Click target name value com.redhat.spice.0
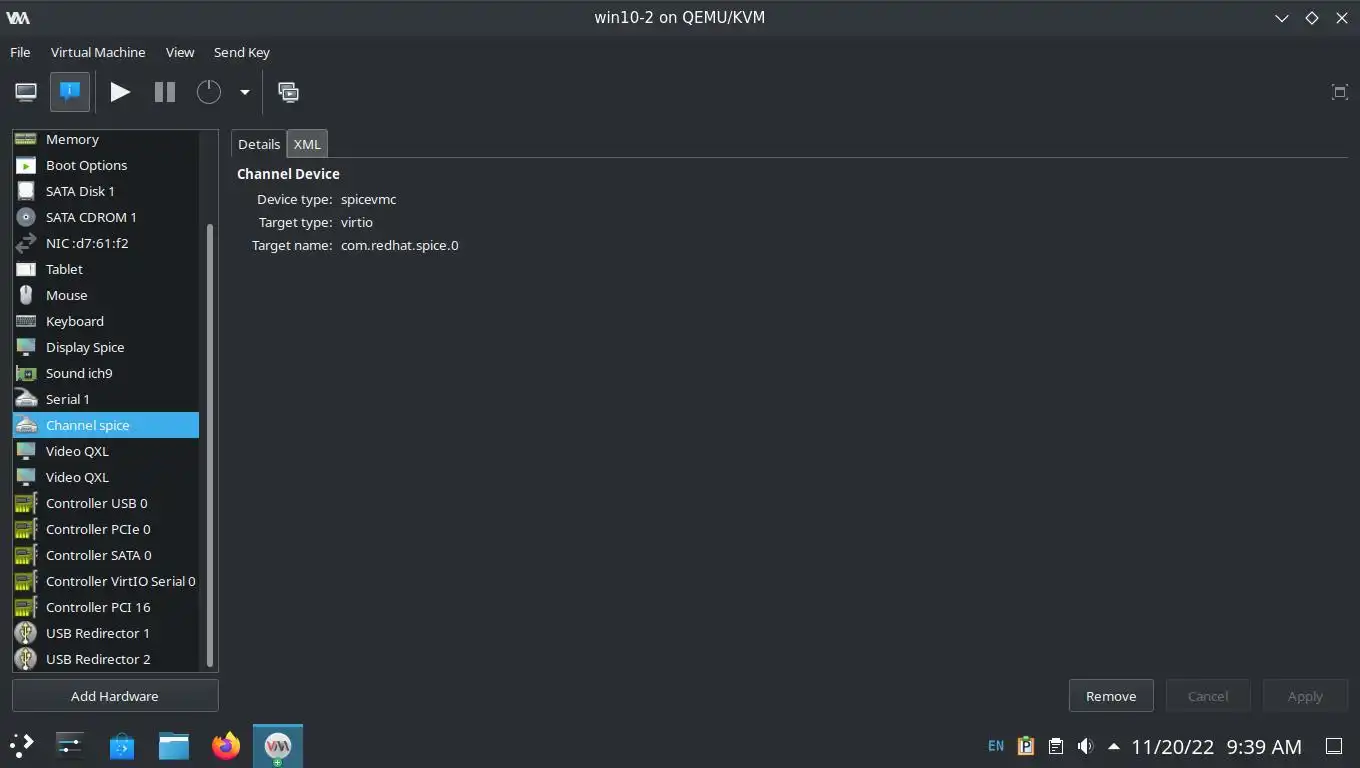This screenshot has width=1360, height=768. [400, 245]
